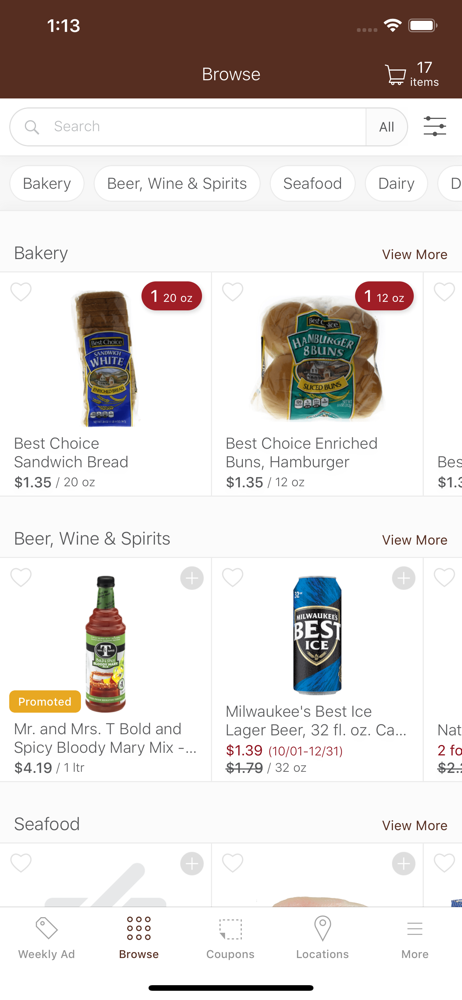Viewport: 462px width, 1000px height.
Task: View more Beer, Wine & Spirits products
Action: coord(415,540)
